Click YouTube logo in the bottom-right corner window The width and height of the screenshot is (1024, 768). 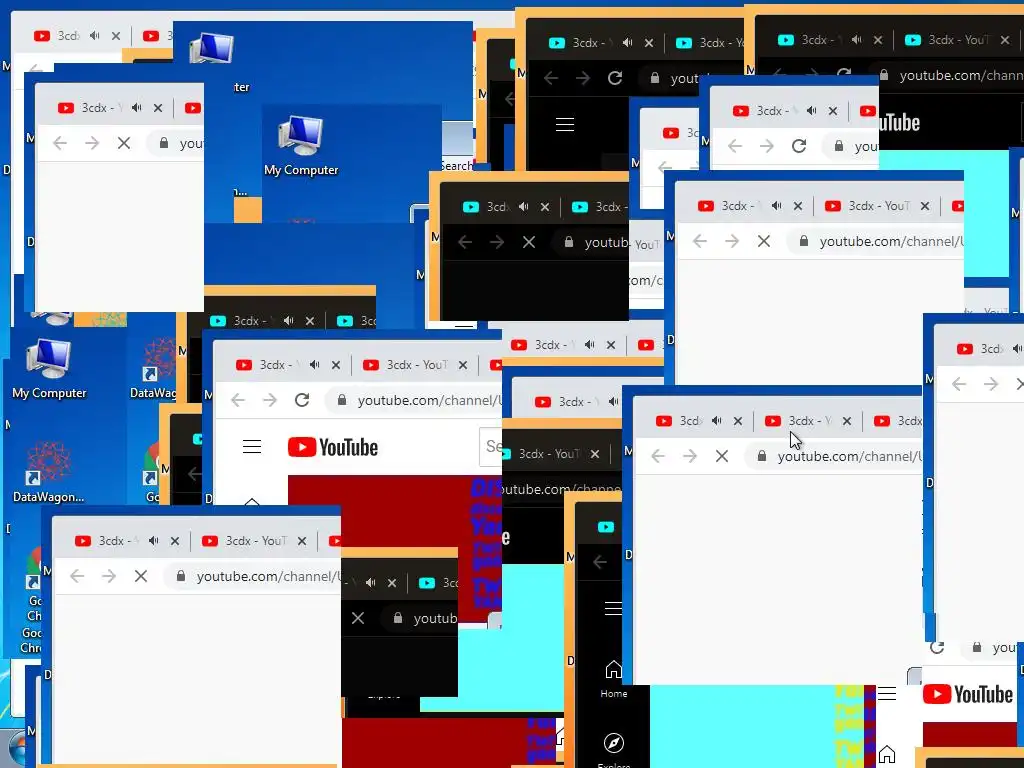coord(967,694)
